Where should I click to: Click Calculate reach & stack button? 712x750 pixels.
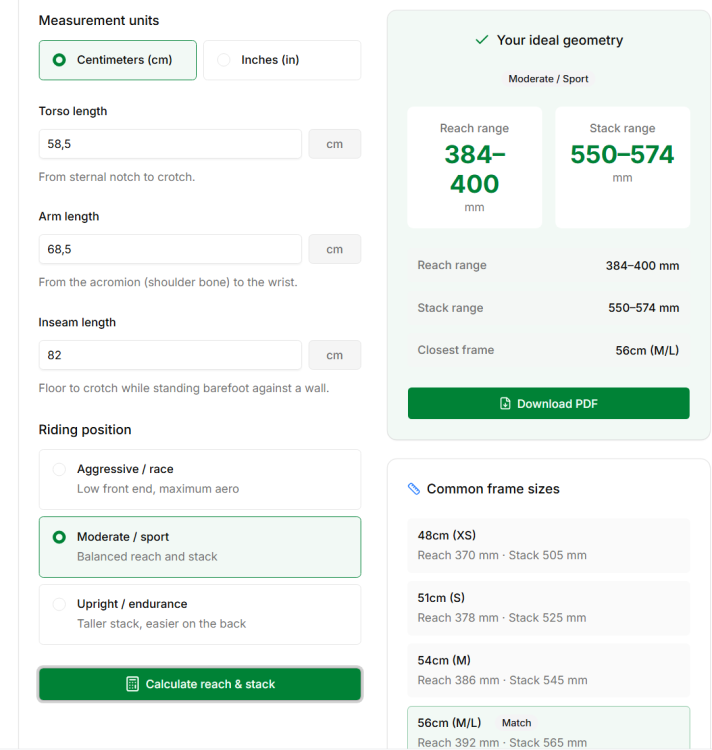(x=200, y=684)
